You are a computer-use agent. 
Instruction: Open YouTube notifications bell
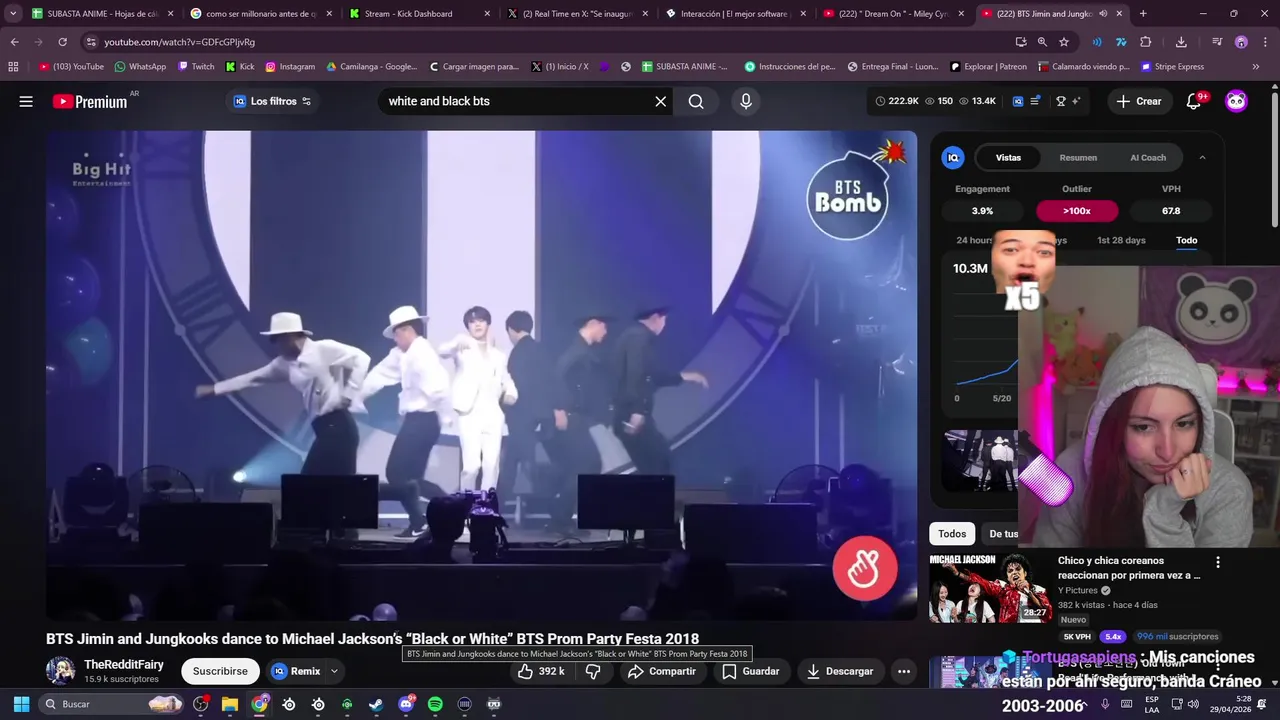pos(1194,101)
